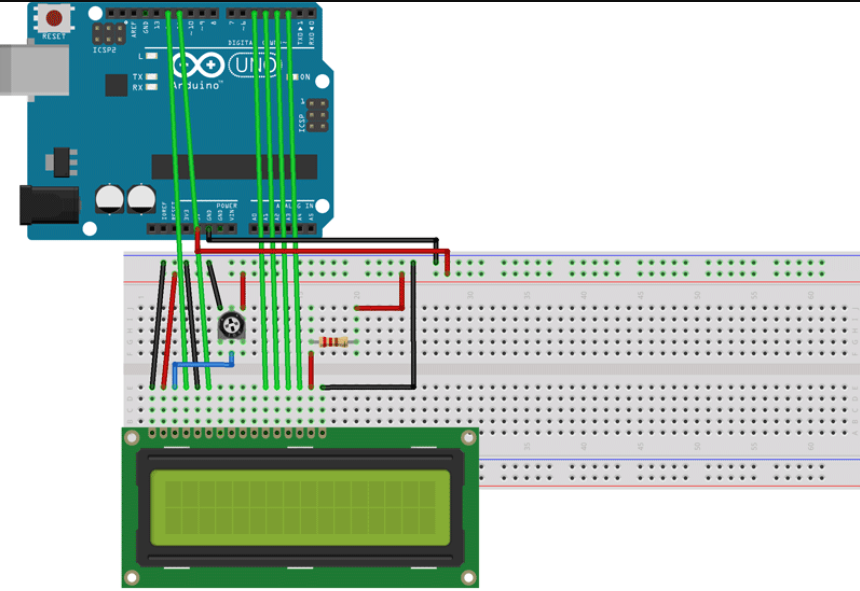Click the LCD's bottom-right mounting hole
The width and height of the screenshot is (860, 591).
(468, 577)
